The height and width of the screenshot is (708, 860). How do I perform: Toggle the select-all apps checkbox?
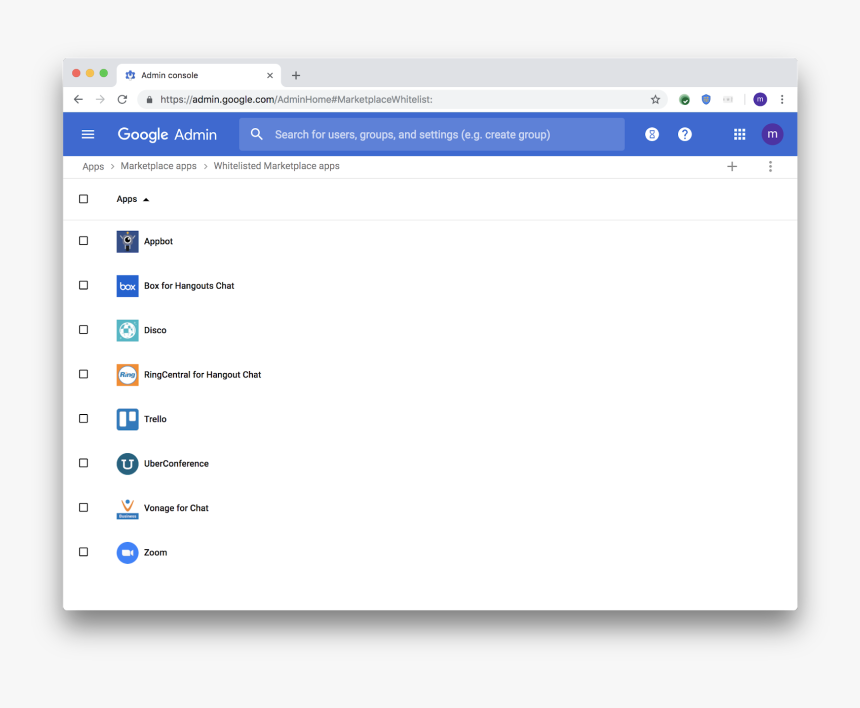click(x=83, y=199)
